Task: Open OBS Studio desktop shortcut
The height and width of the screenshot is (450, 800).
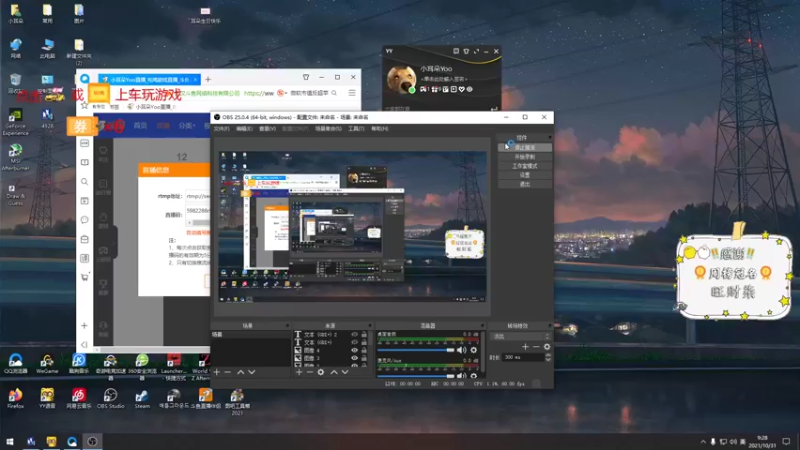Action: pos(110,398)
